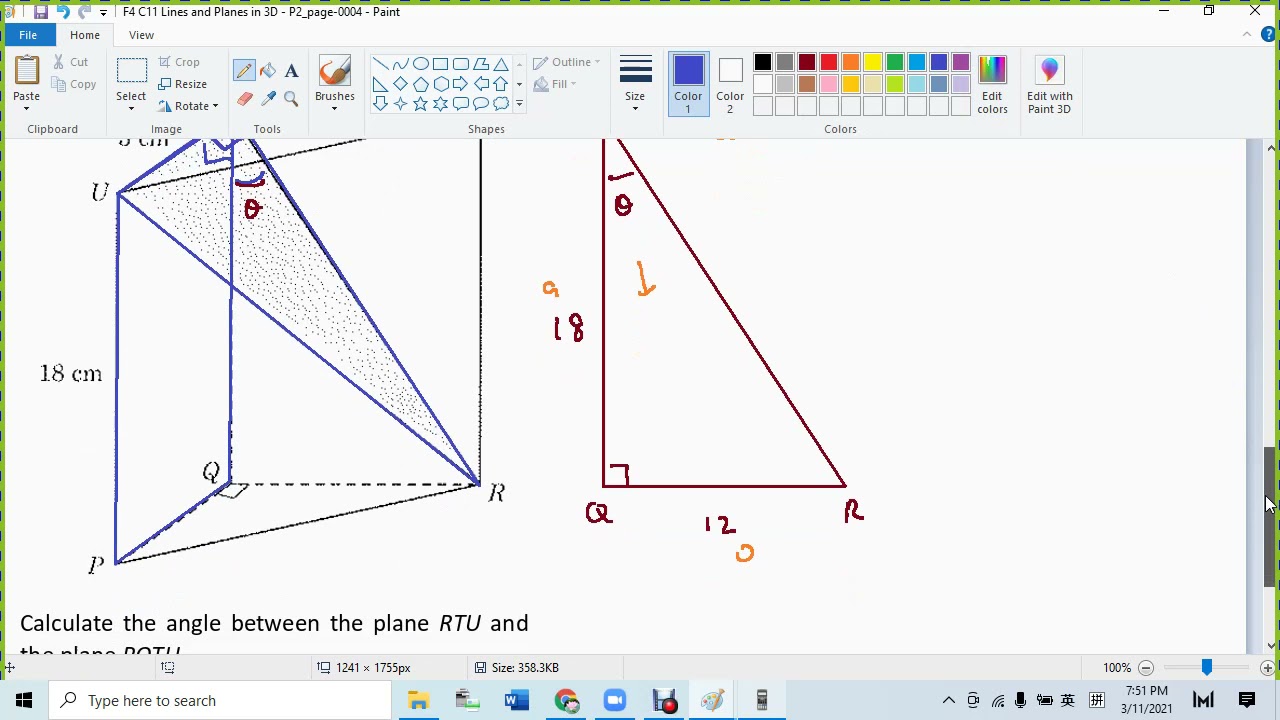The image size is (1280, 720).
Task: Choose the Right triangle shape
Action: click(380, 84)
